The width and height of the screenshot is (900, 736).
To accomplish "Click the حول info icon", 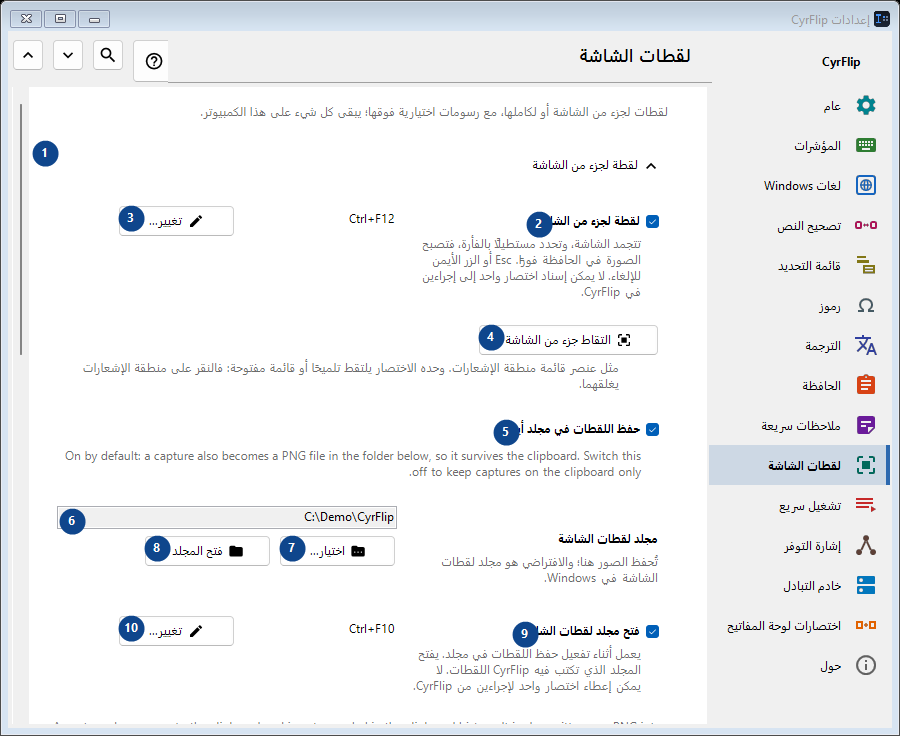I will tap(866, 665).
